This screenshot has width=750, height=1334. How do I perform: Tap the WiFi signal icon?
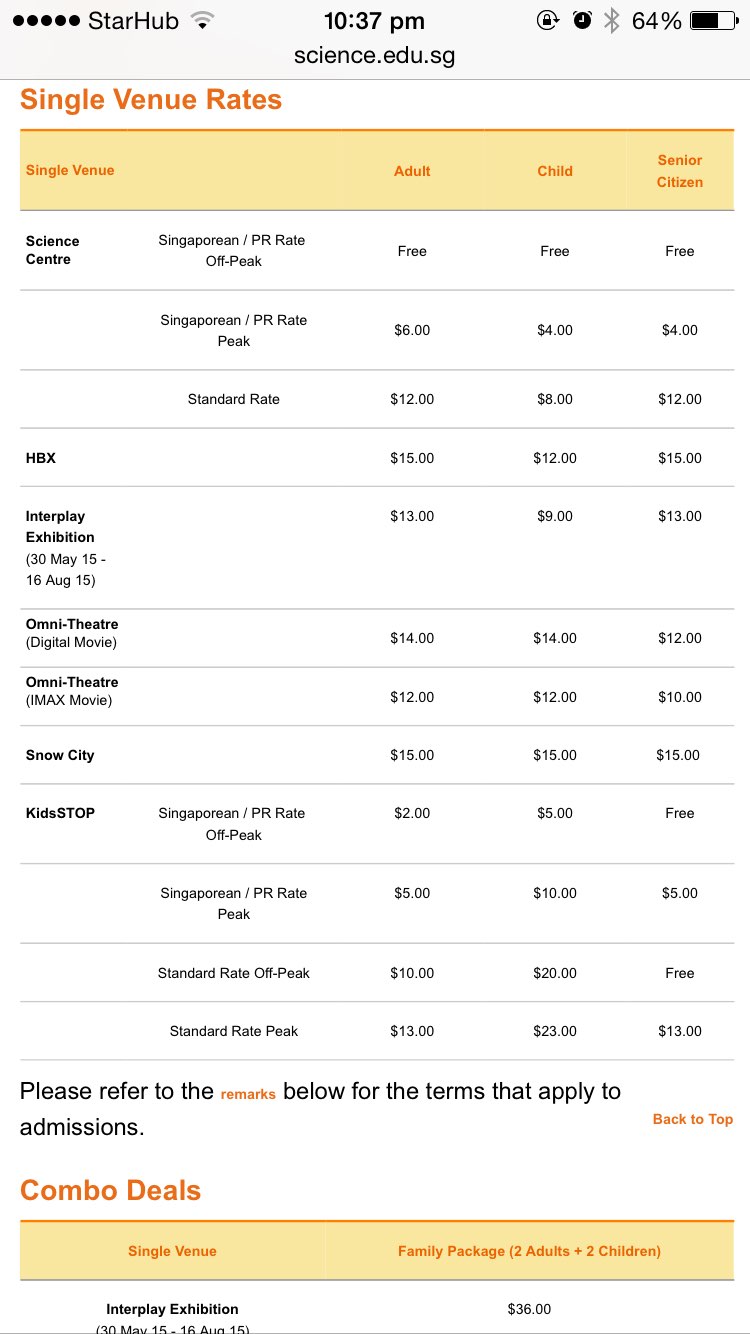203,21
